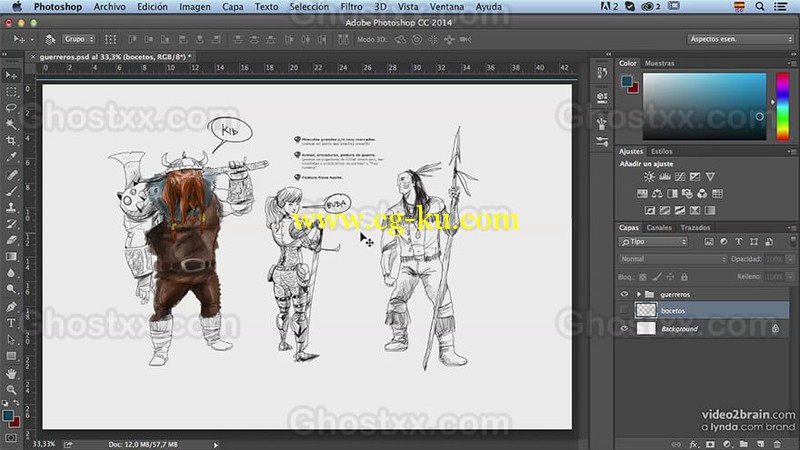Viewport: 800px width, 450px height.
Task: Switch to the Canales tab
Action: point(659,228)
